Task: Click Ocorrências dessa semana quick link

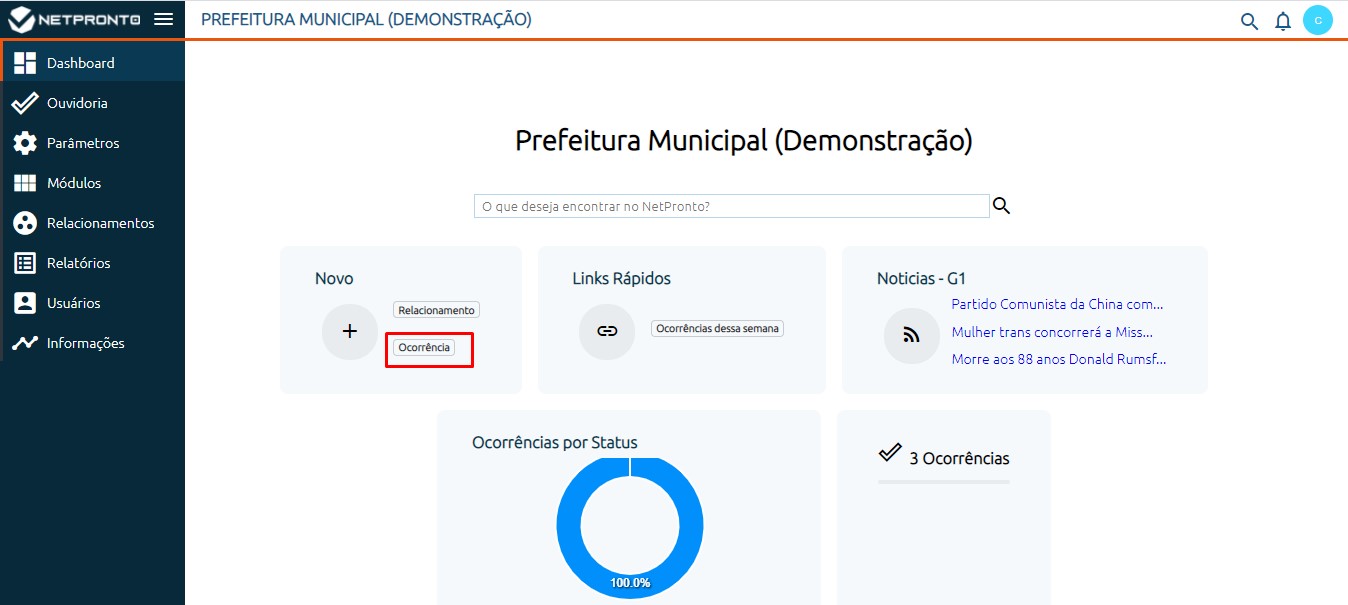Action: pyautogui.click(x=717, y=328)
